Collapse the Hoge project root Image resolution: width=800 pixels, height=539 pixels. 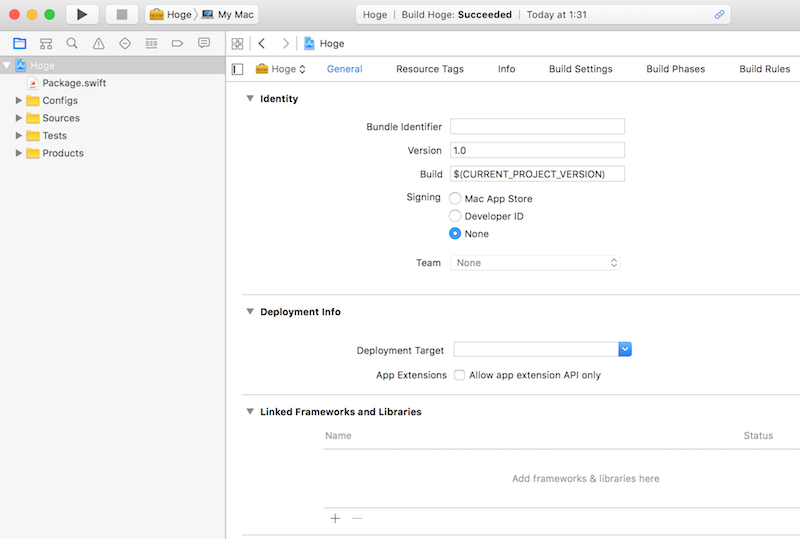click(7, 65)
